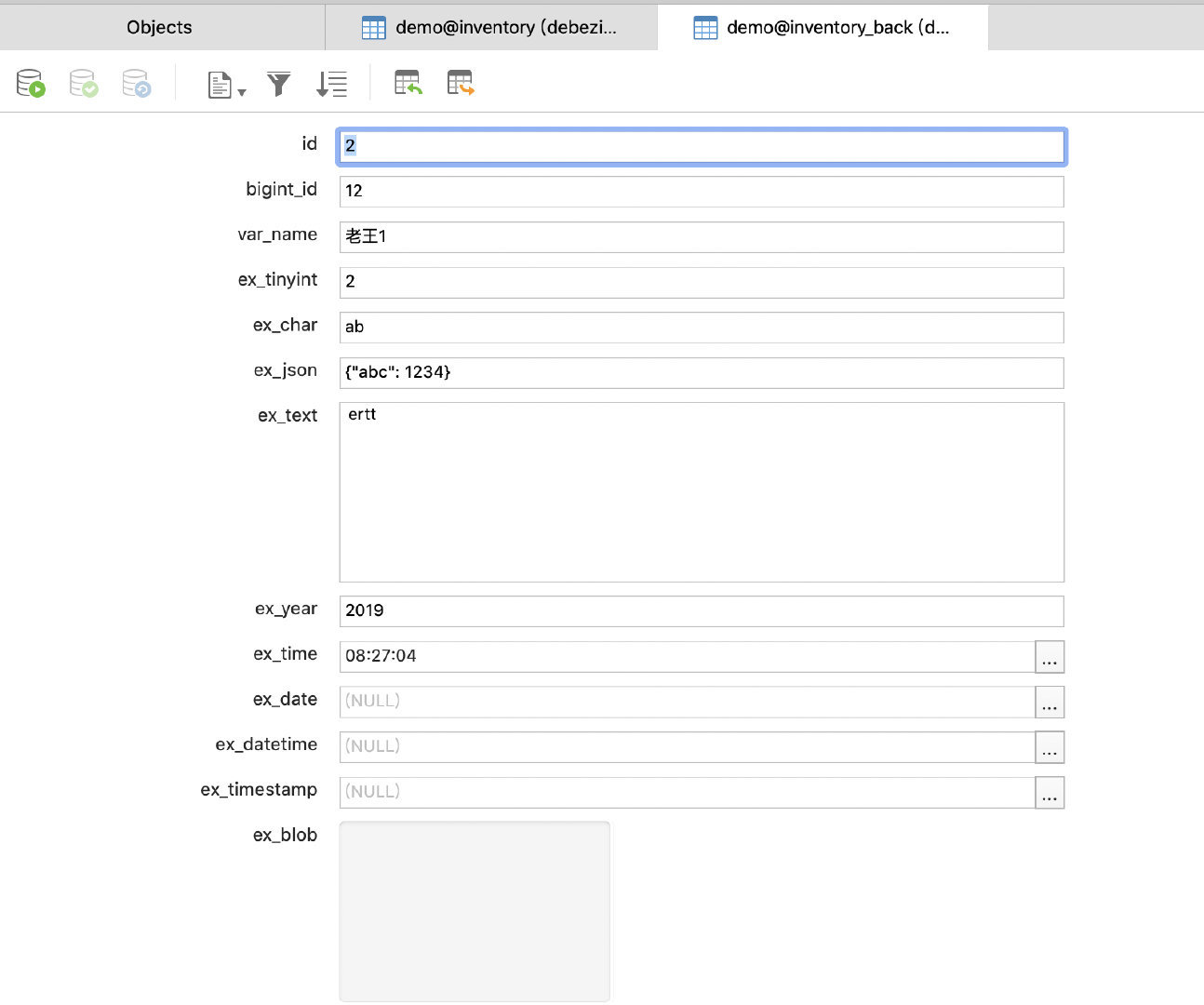Click the bigint_id field label
Screen dimensions: 1204x1005
point(281,189)
